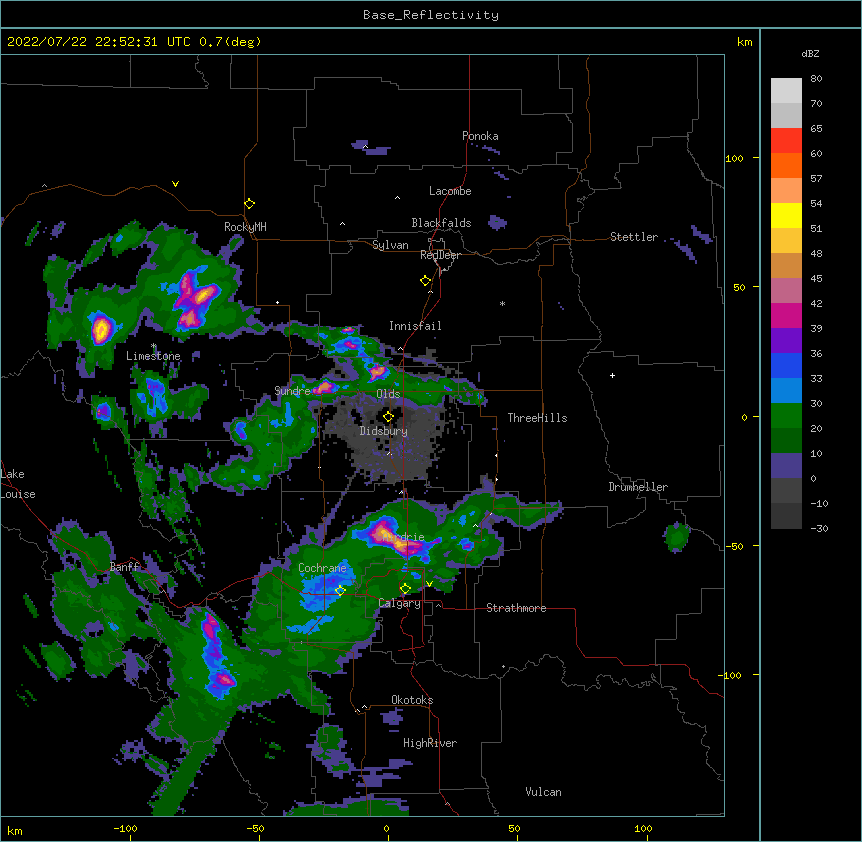
Task: Click the Lacombe city label
Action: [450, 191]
